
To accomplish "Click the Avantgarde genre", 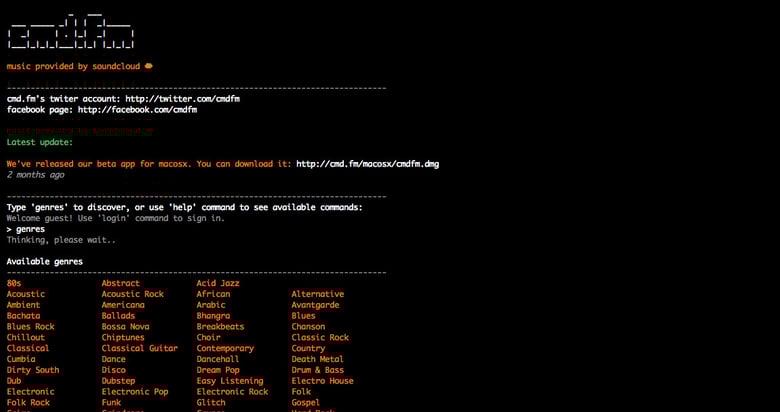I will pyautogui.click(x=315, y=305).
